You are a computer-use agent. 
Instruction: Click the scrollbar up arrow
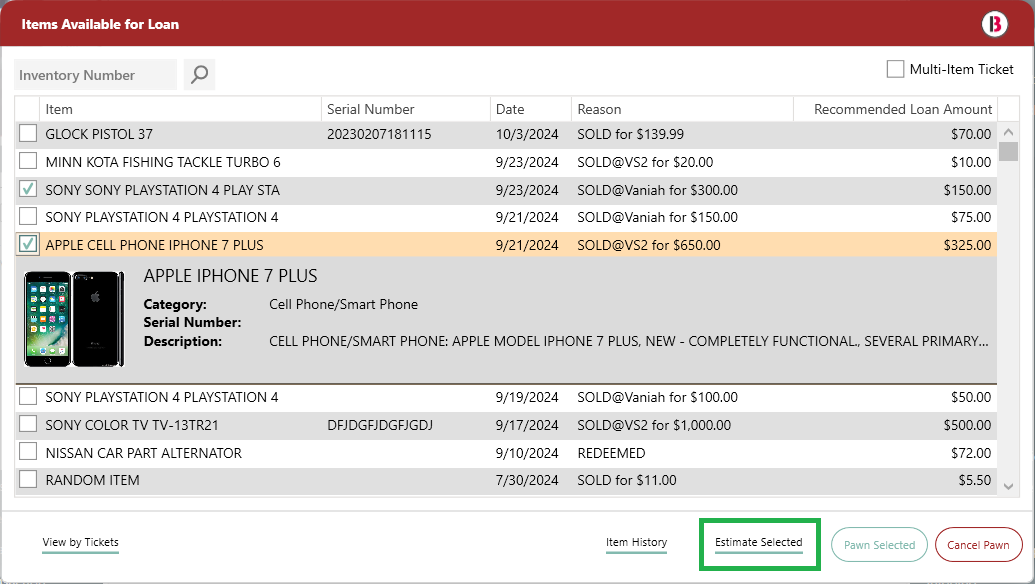pos(1008,132)
